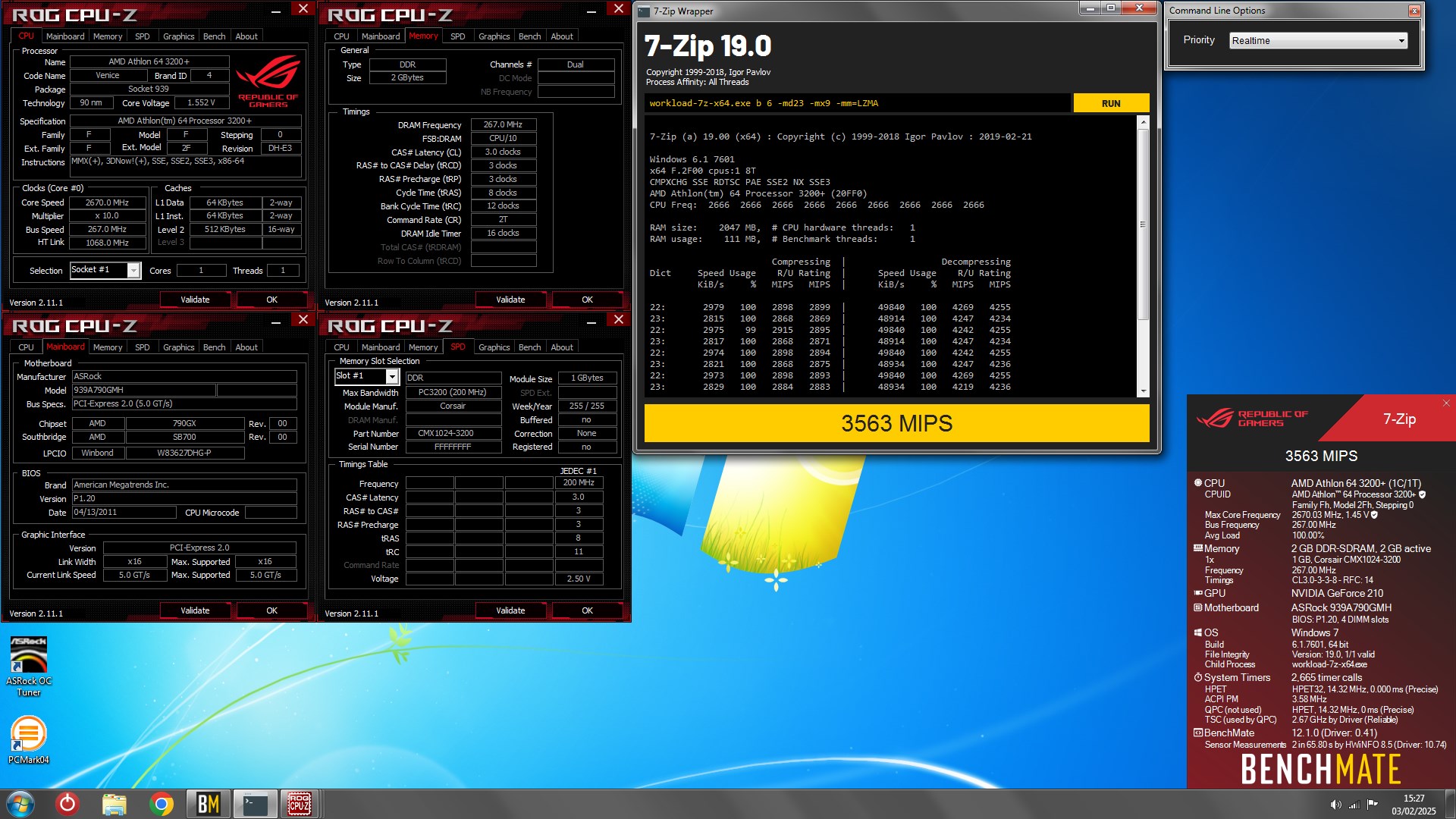
Task: Click the red power icon in taskbar
Action: tap(67, 804)
